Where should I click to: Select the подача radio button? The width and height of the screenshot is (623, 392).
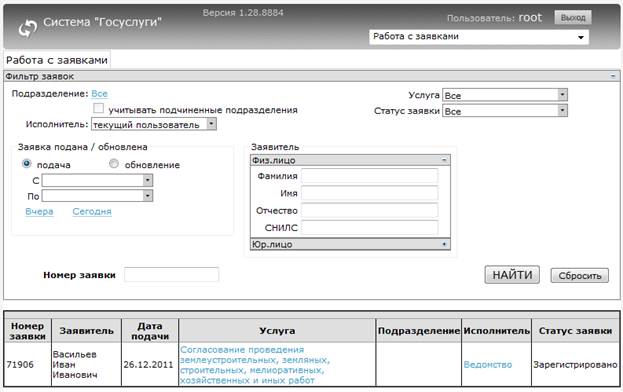(27, 164)
